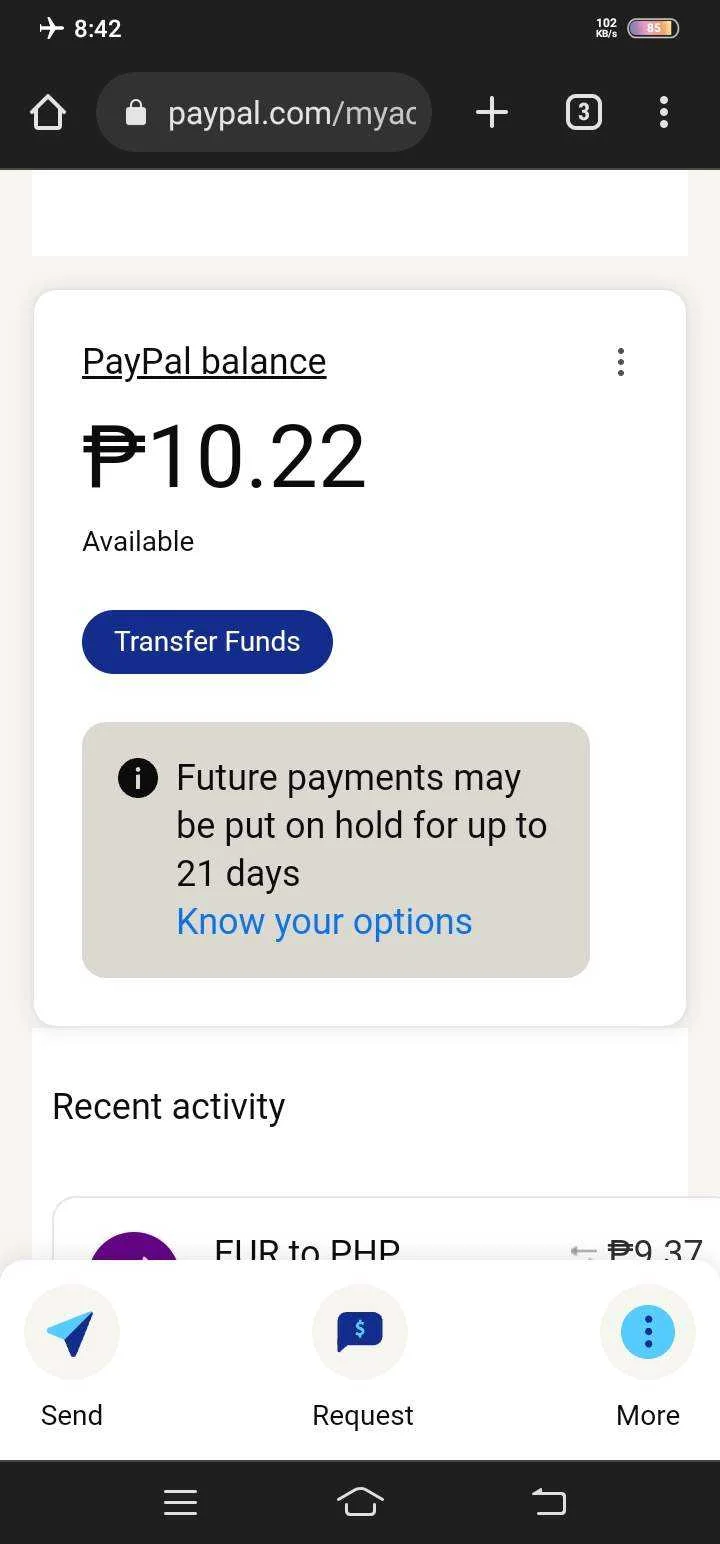Open a new browser tab with plus icon

point(491,113)
